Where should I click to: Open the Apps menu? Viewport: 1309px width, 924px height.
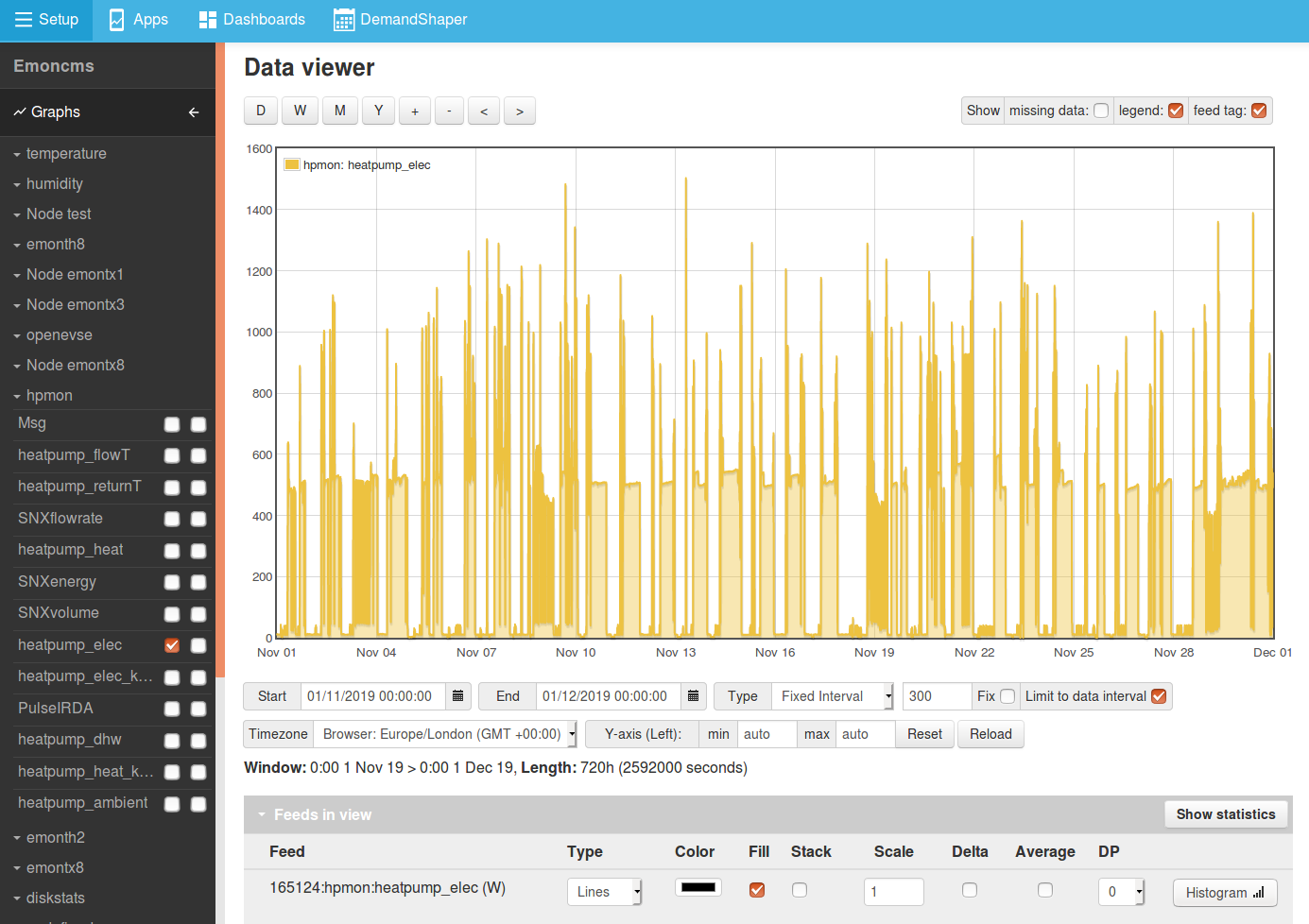pos(139,20)
